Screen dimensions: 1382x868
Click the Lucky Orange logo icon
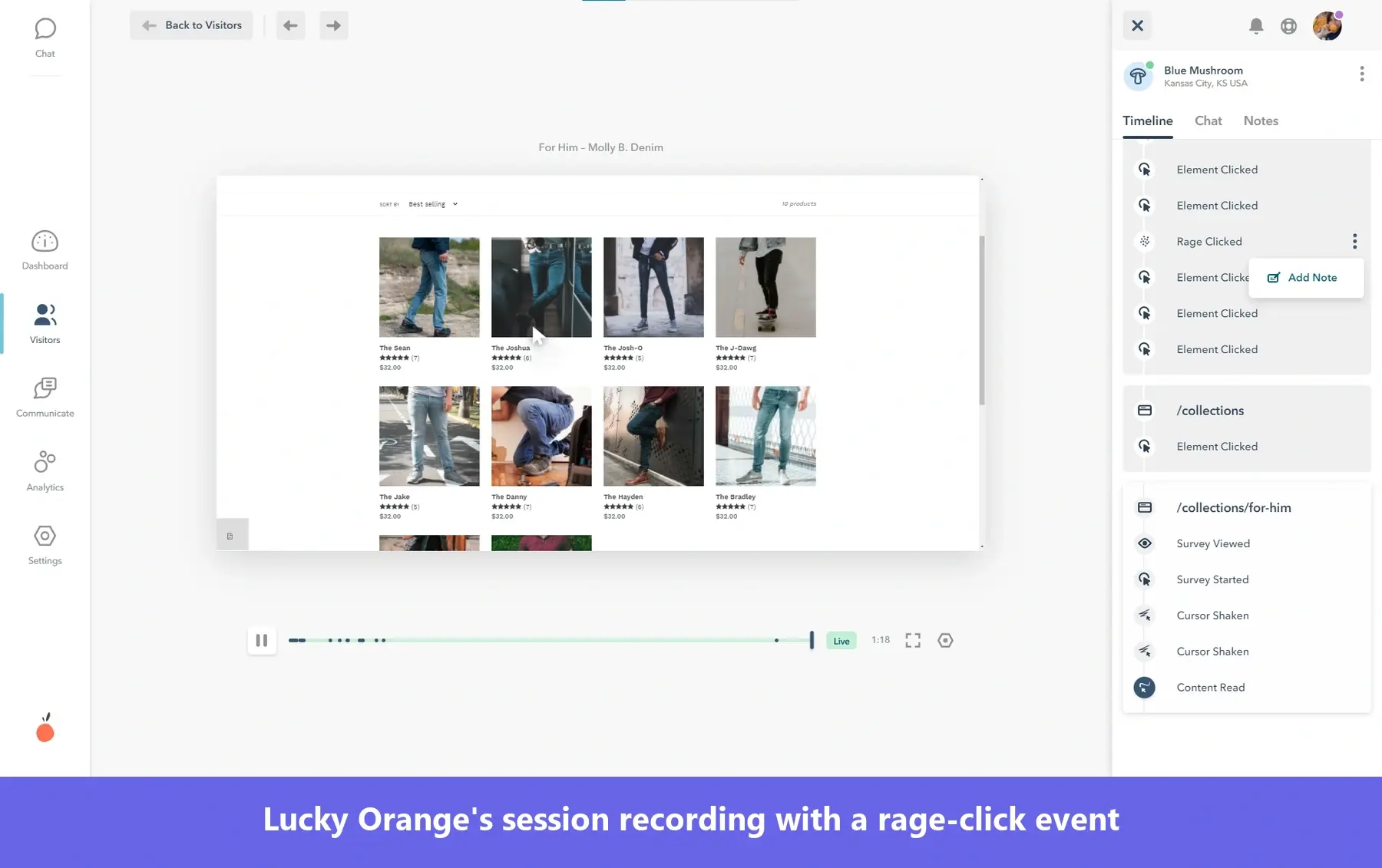(x=45, y=728)
